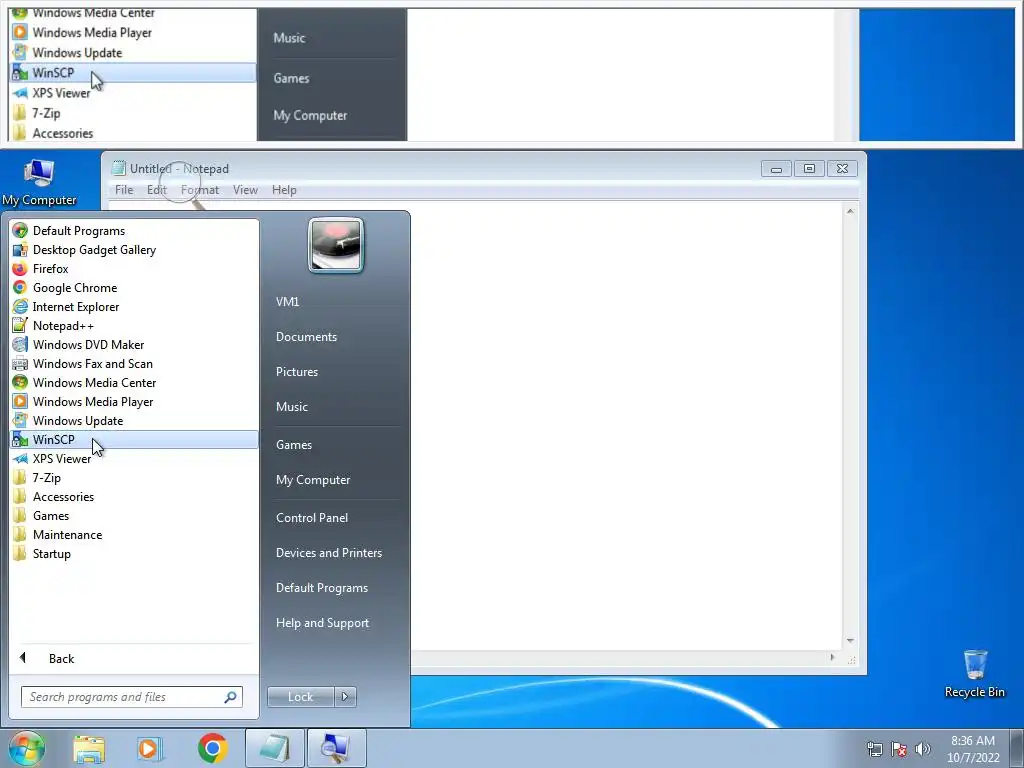1024x768 pixels.
Task: Open Games link in right pane
Action: click(x=294, y=445)
